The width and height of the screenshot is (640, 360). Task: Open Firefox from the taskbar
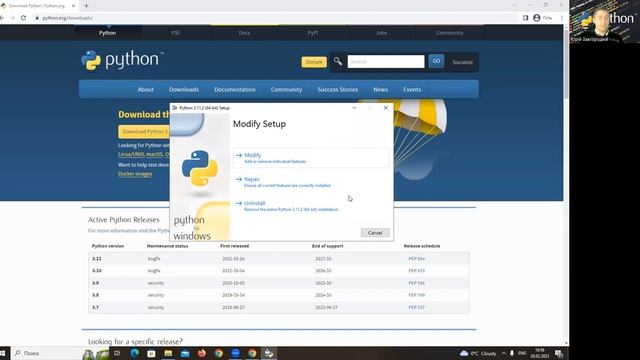[202, 353]
